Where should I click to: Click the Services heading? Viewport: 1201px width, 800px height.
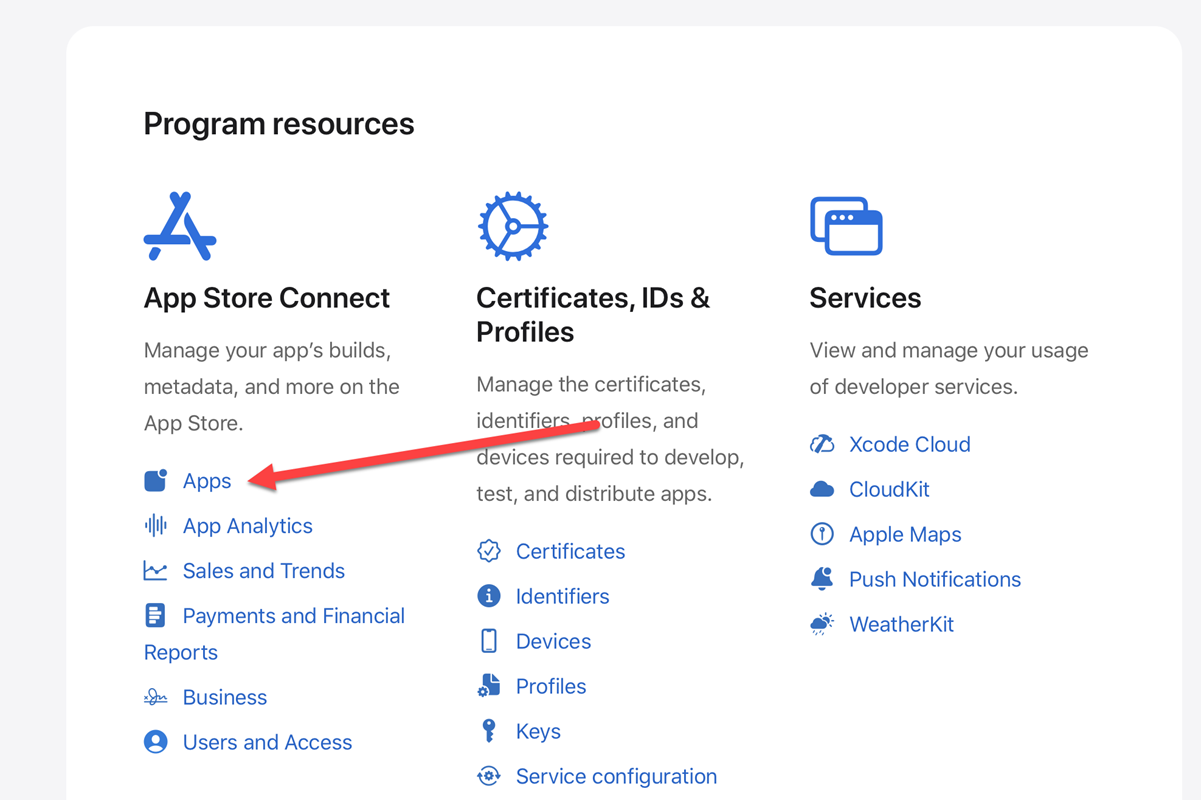point(866,298)
